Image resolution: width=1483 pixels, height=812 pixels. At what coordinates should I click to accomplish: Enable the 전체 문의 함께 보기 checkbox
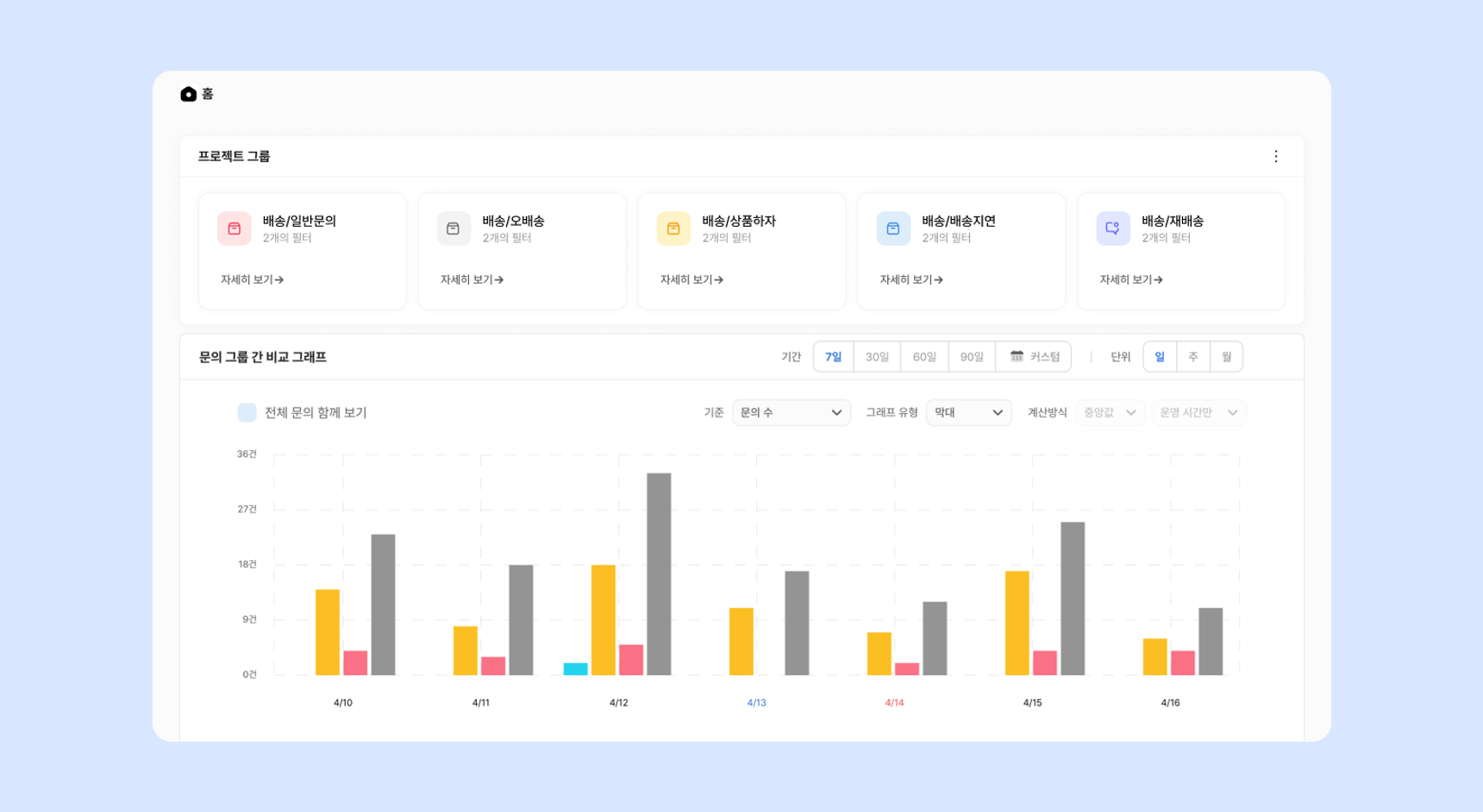coord(247,413)
